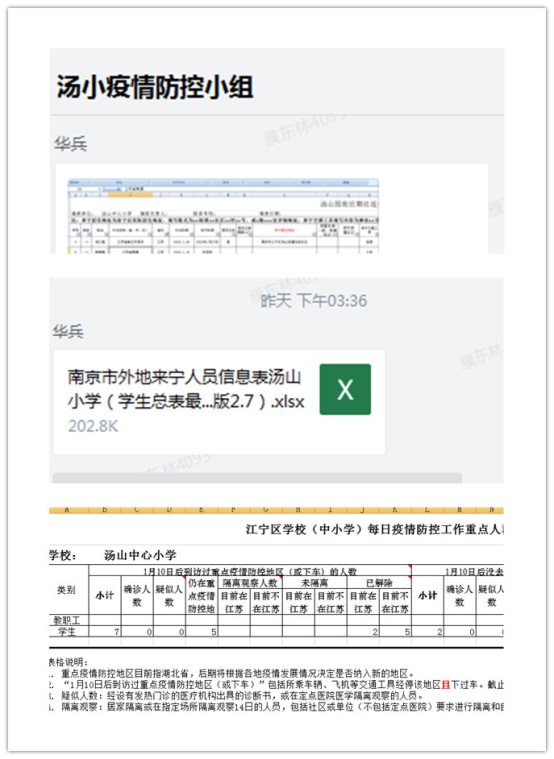The height and width of the screenshot is (759, 554).
Task: Click the green Excel file icon
Action: tap(345, 389)
